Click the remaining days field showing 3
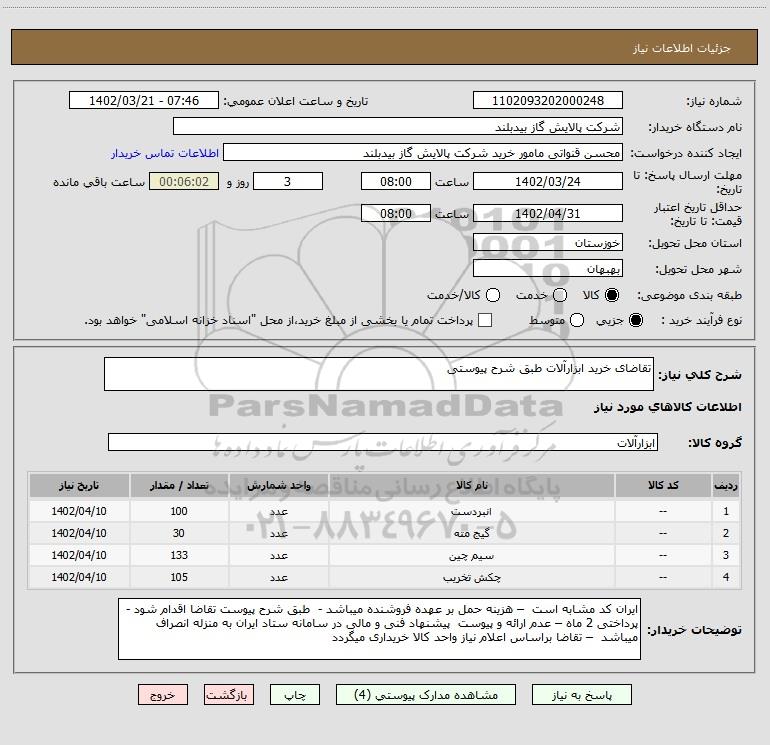This screenshot has height=745, width=770. pyautogui.click(x=288, y=181)
